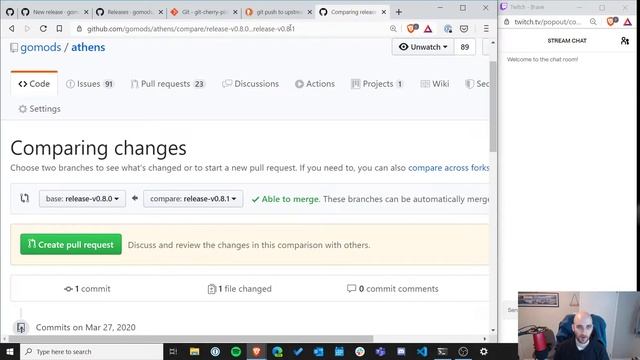Open the Issues tab with 91 items
The width and height of the screenshot is (640, 360).
(x=90, y=84)
